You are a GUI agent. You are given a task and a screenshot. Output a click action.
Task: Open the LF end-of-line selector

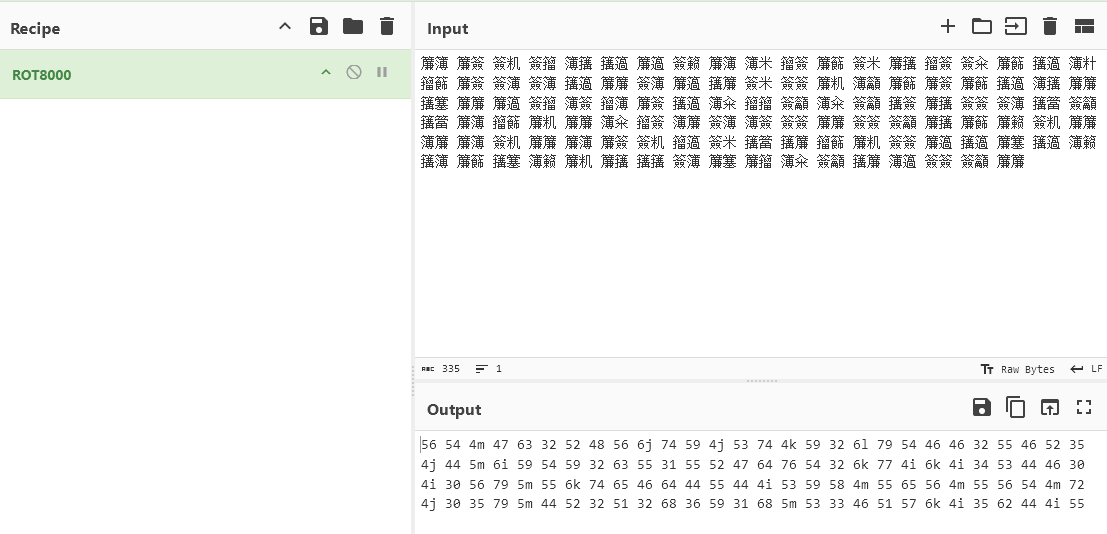click(1086, 369)
